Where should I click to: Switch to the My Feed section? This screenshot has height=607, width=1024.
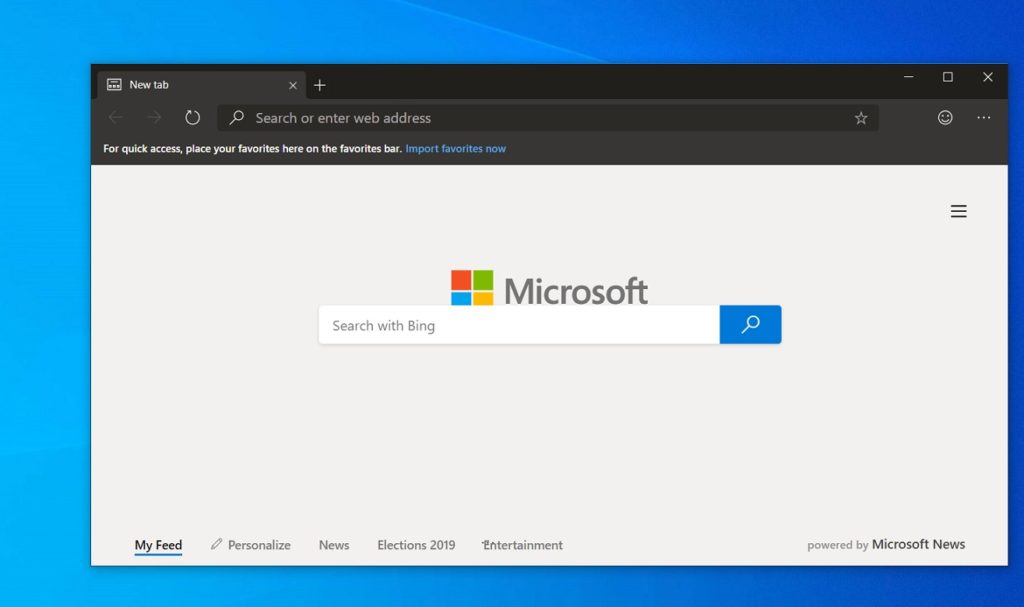point(157,545)
